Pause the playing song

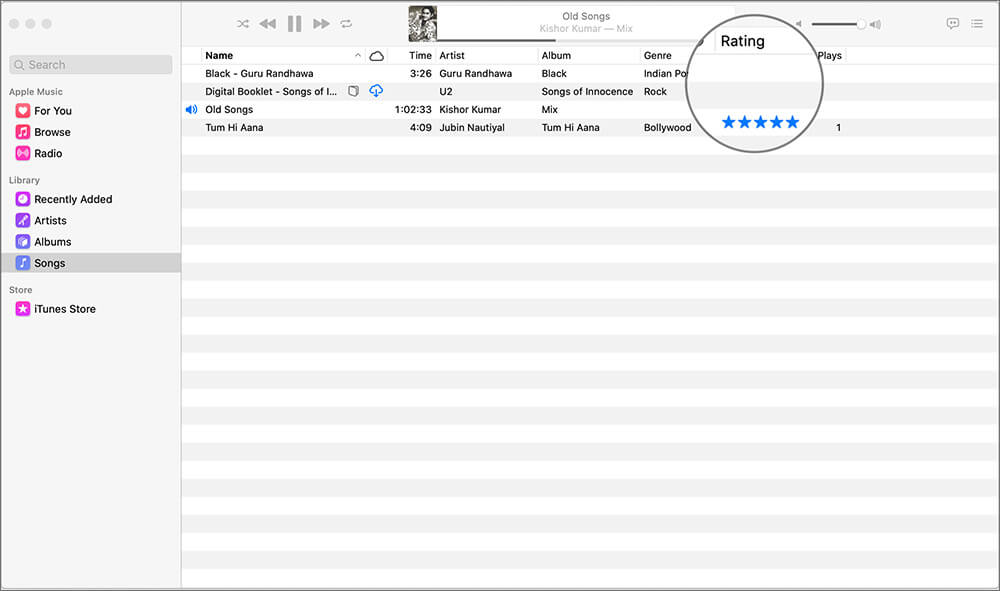294,24
